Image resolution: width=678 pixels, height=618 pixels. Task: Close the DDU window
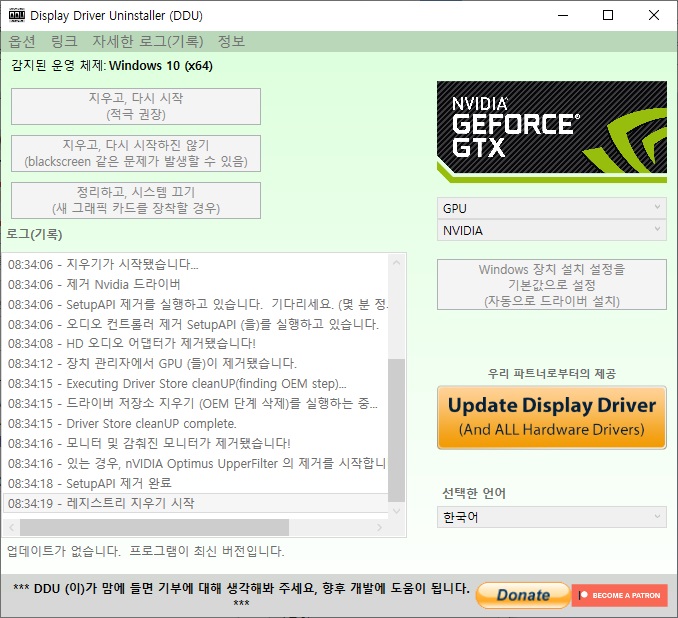(653, 15)
